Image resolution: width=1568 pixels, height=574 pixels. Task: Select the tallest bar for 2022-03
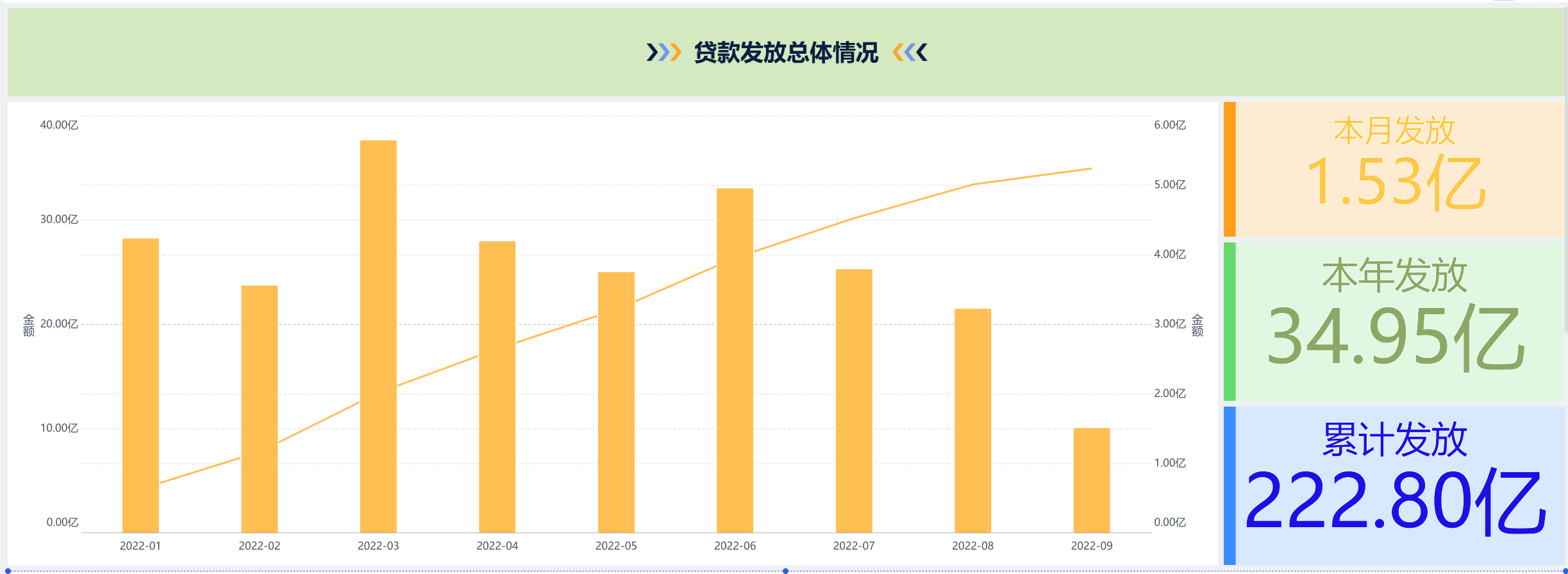(378, 337)
